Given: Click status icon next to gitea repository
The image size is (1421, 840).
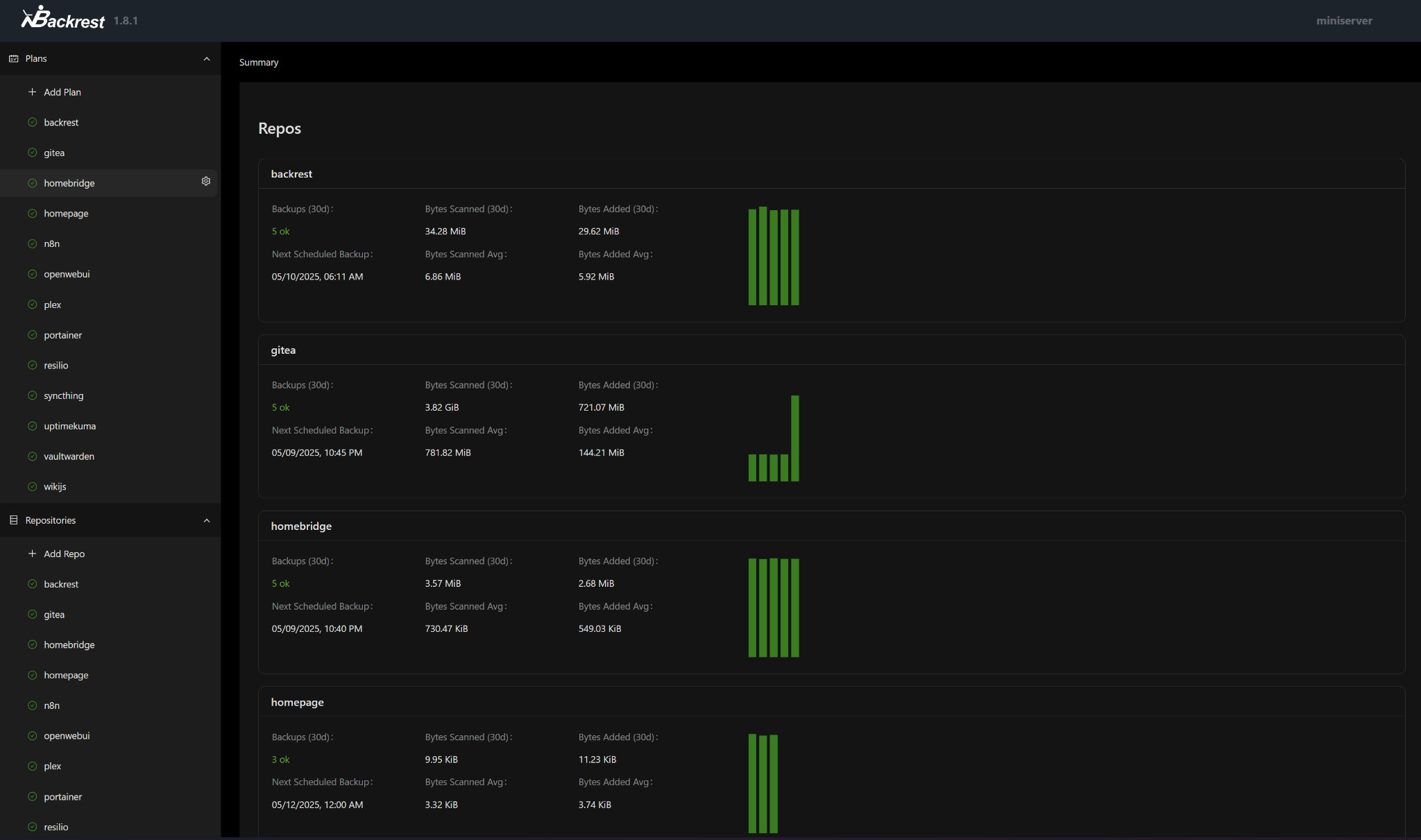Looking at the screenshot, I should coord(32,615).
